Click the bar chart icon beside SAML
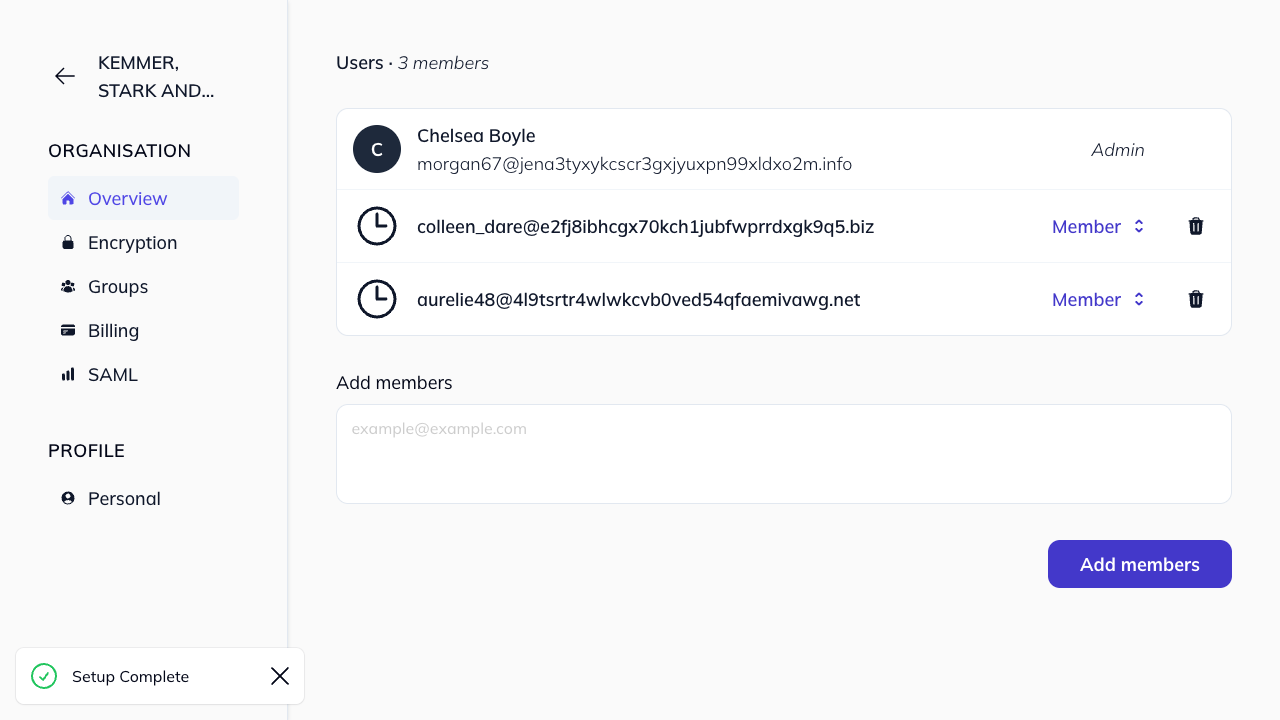1280x720 pixels. 68,374
